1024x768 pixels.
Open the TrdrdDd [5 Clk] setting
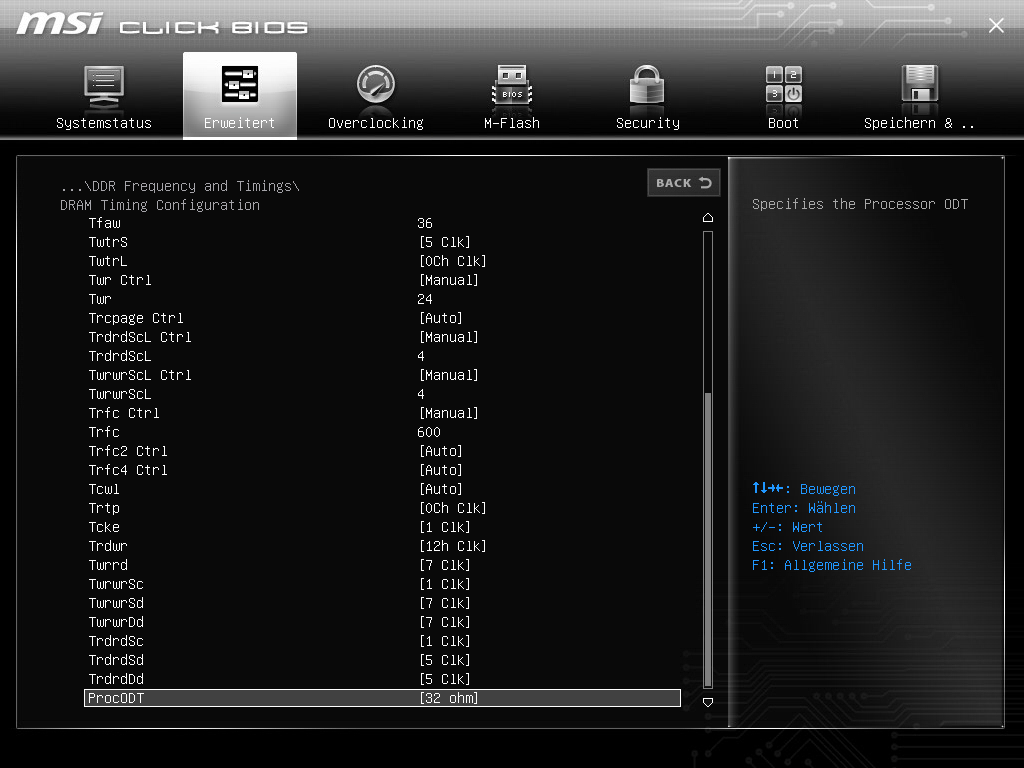(445, 679)
